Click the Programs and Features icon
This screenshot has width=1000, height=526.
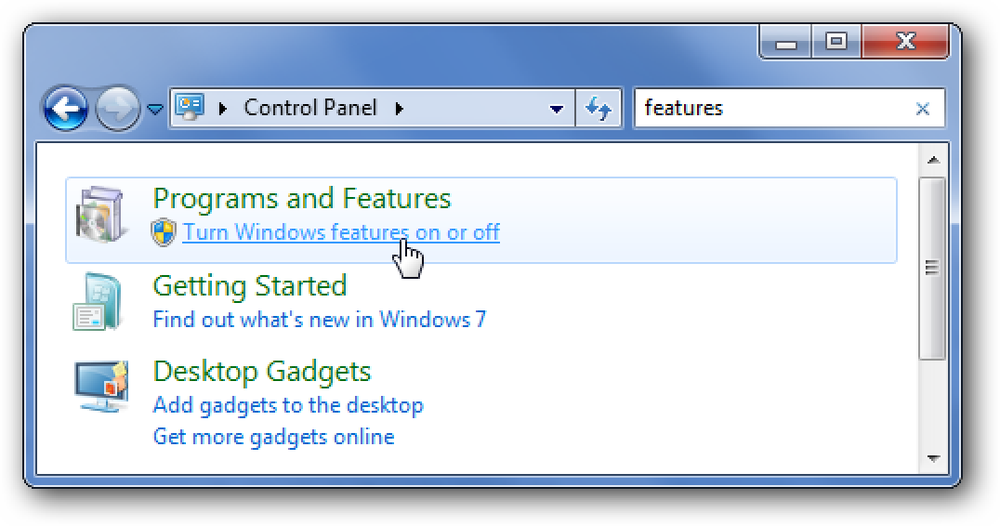point(100,215)
